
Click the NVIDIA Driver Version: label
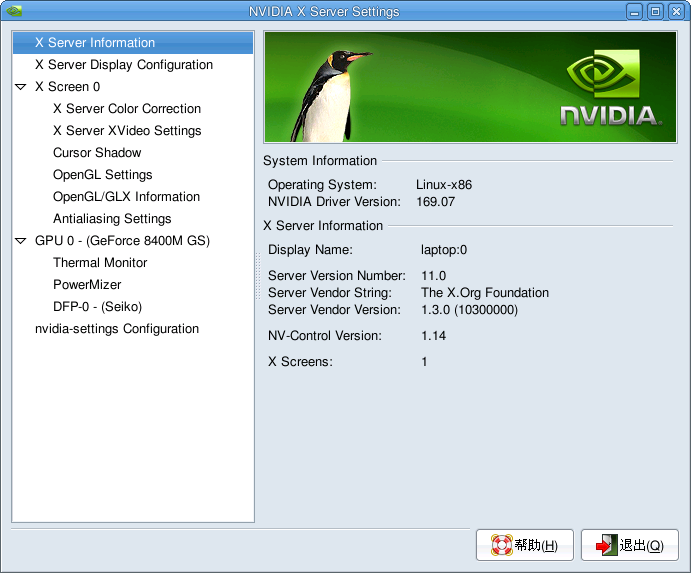[x=334, y=202]
